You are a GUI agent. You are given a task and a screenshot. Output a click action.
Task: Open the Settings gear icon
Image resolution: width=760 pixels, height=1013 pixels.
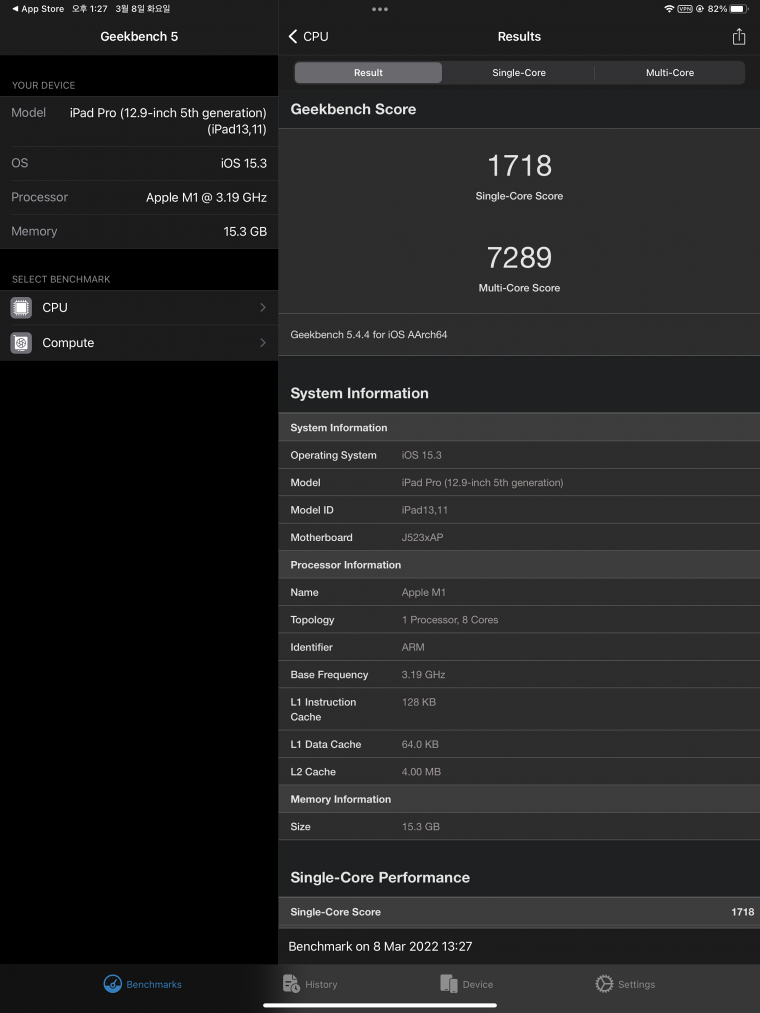coord(604,984)
